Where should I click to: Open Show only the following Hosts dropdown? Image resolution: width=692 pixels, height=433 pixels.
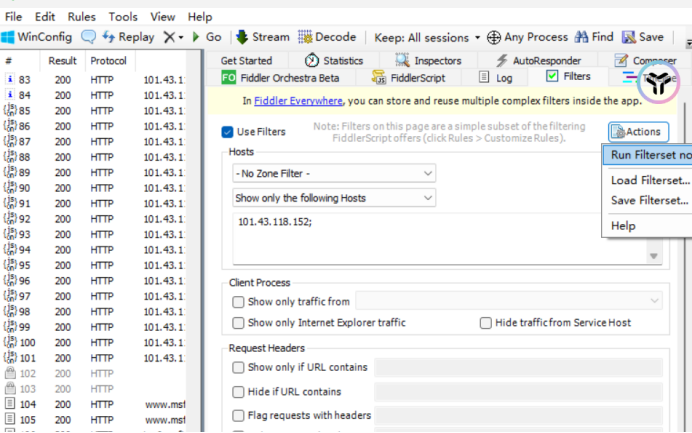click(334, 198)
